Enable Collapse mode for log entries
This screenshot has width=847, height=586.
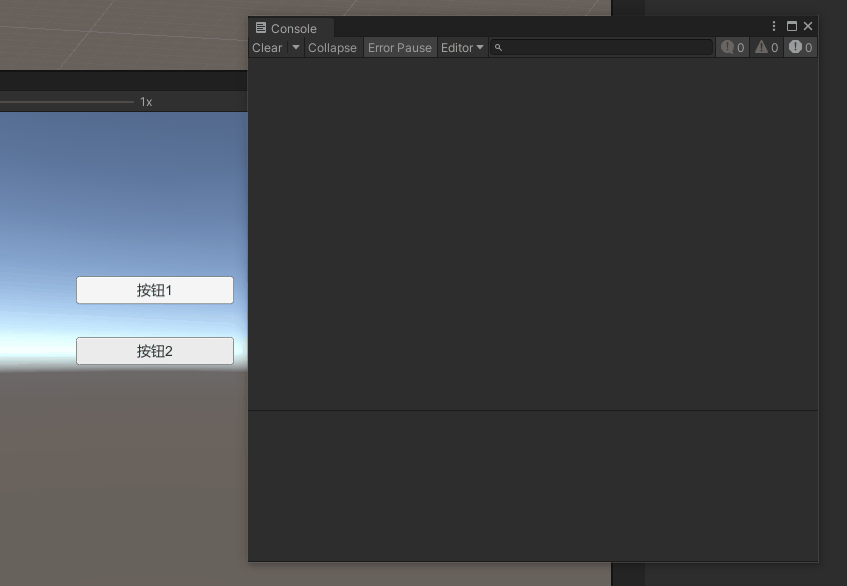(x=332, y=47)
